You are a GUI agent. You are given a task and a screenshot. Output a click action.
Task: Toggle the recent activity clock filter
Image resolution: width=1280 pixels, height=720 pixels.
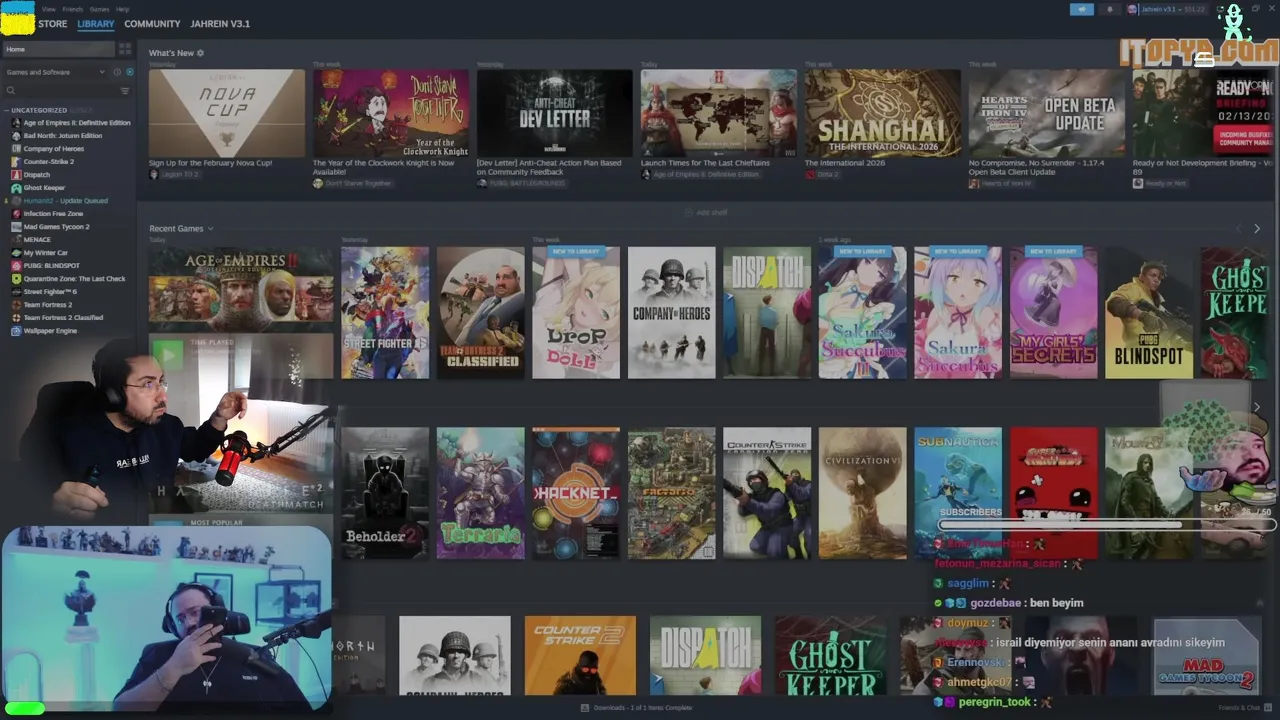(117, 72)
